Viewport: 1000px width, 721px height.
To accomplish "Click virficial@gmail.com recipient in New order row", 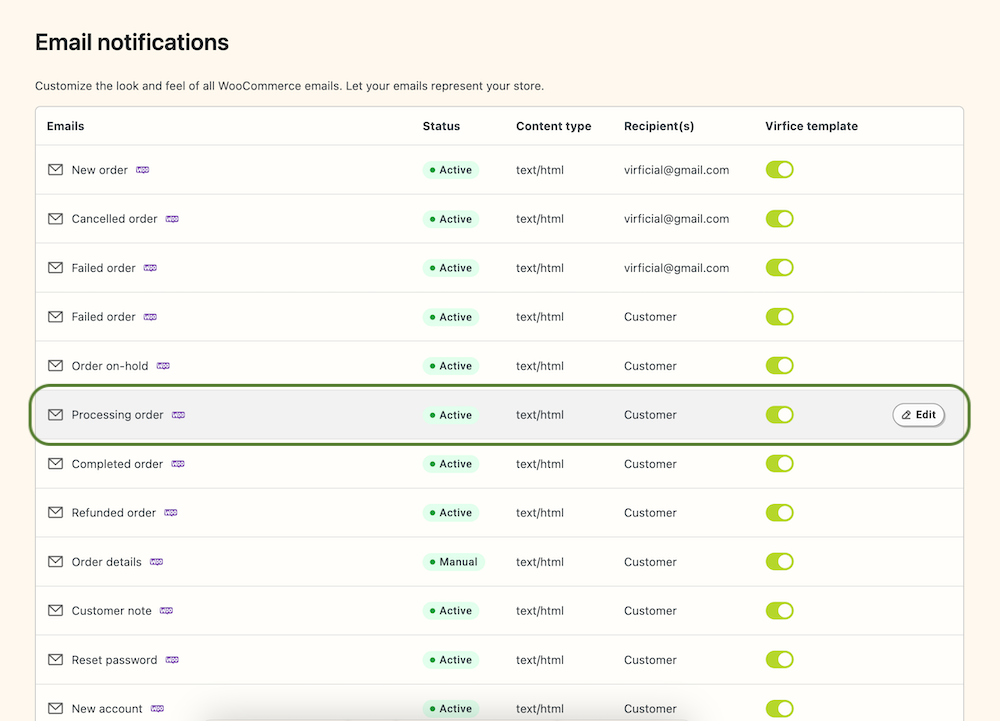I will point(677,170).
